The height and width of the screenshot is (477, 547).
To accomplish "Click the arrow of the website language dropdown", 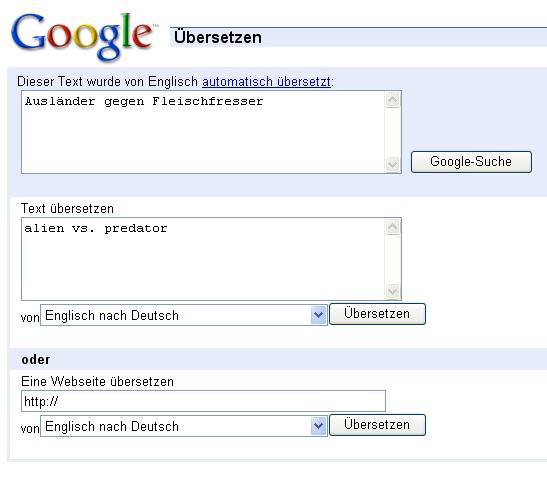I will click(318, 426).
